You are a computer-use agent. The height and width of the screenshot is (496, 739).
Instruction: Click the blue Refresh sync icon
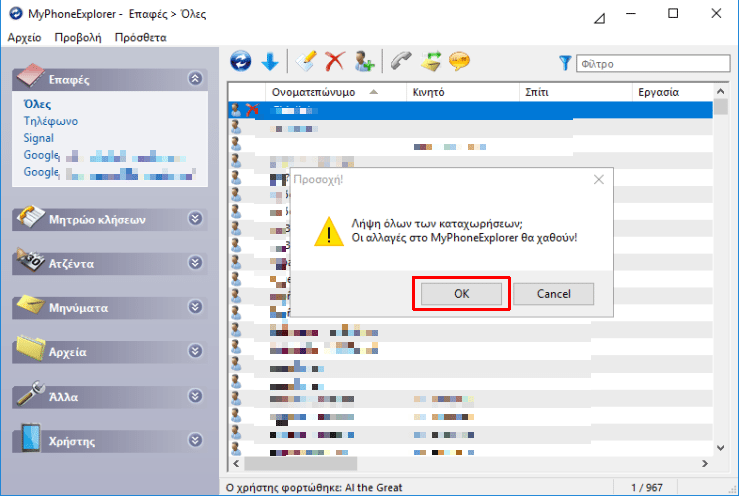pyautogui.click(x=241, y=61)
